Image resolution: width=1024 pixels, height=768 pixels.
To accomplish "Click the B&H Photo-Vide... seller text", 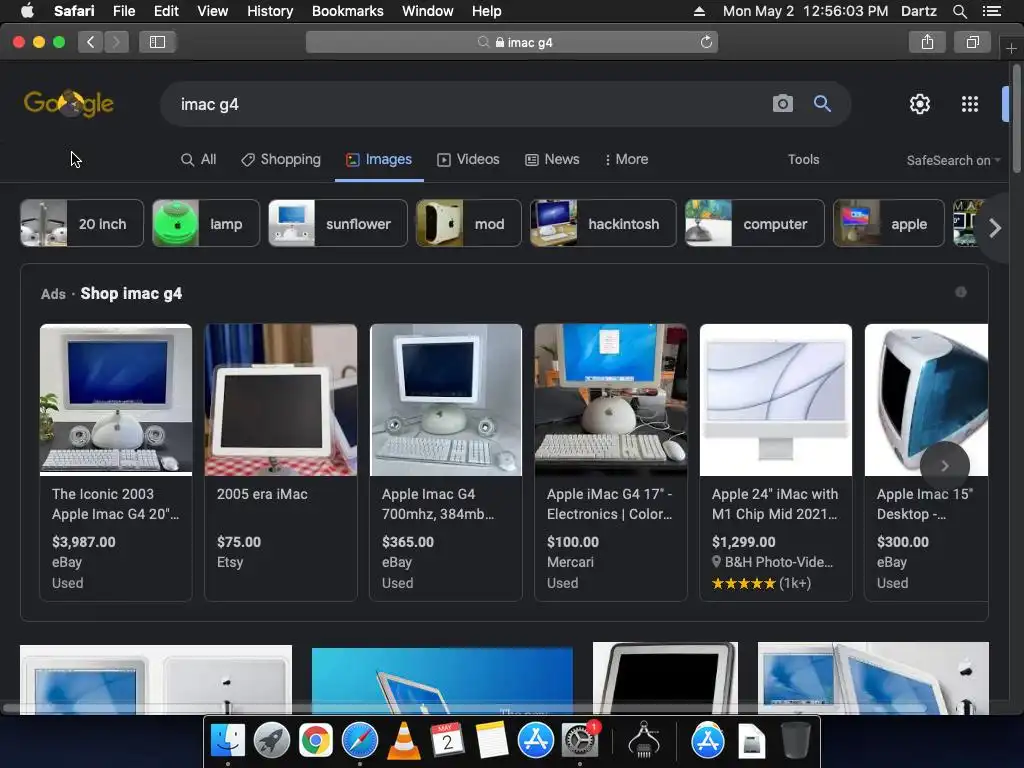I will coord(778,562).
